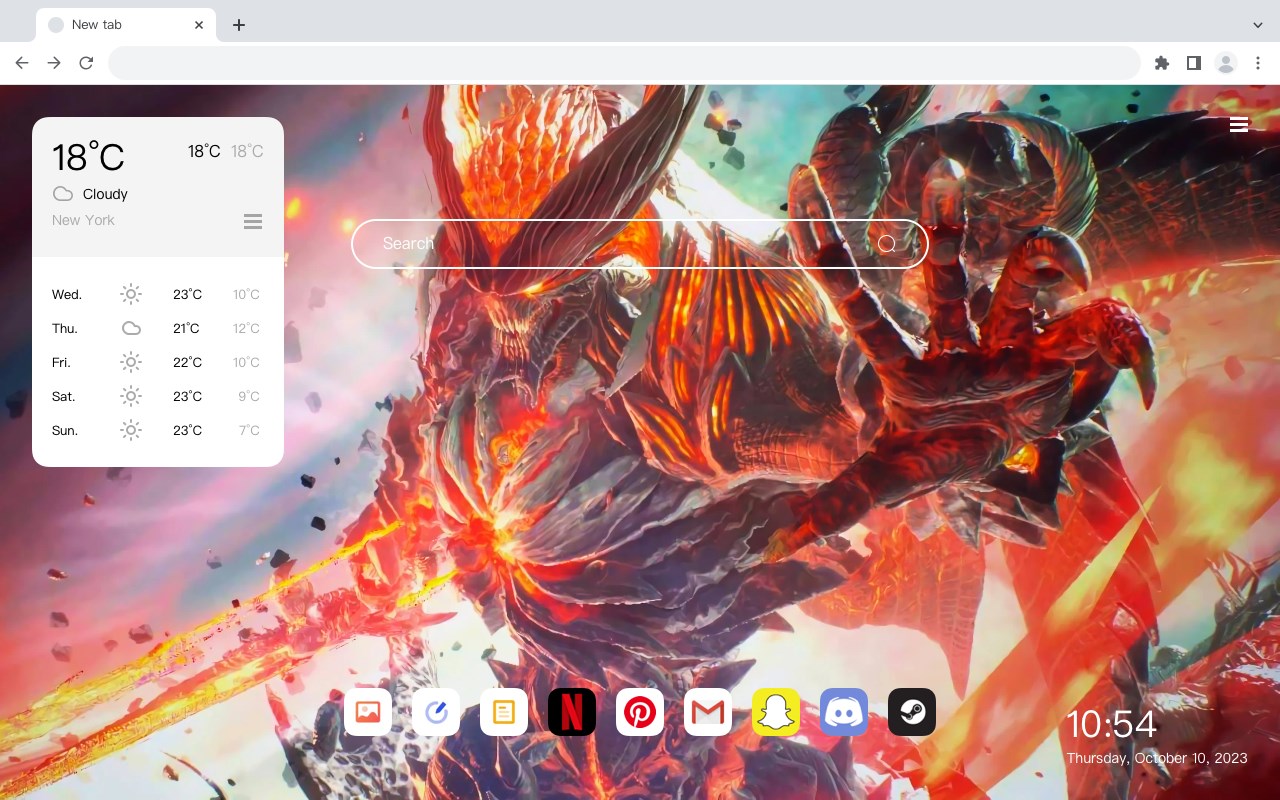Click the sun icon for Wed.
Viewport: 1280px width, 800px height.
pyautogui.click(x=131, y=294)
